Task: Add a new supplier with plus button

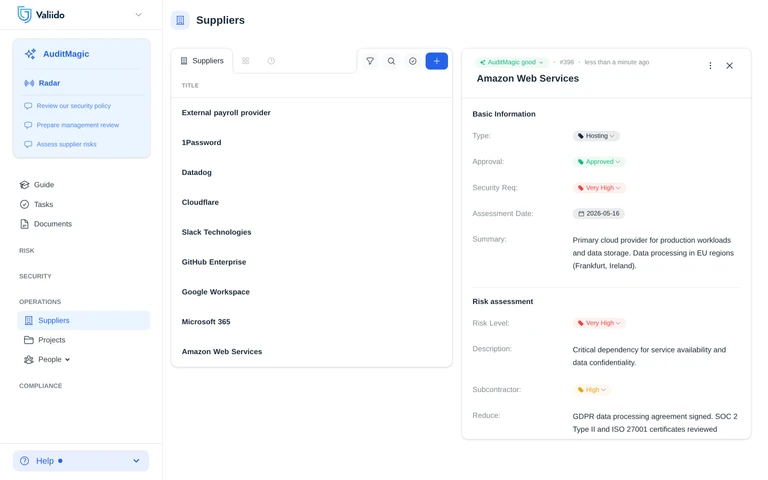Action: tap(437, 61)
